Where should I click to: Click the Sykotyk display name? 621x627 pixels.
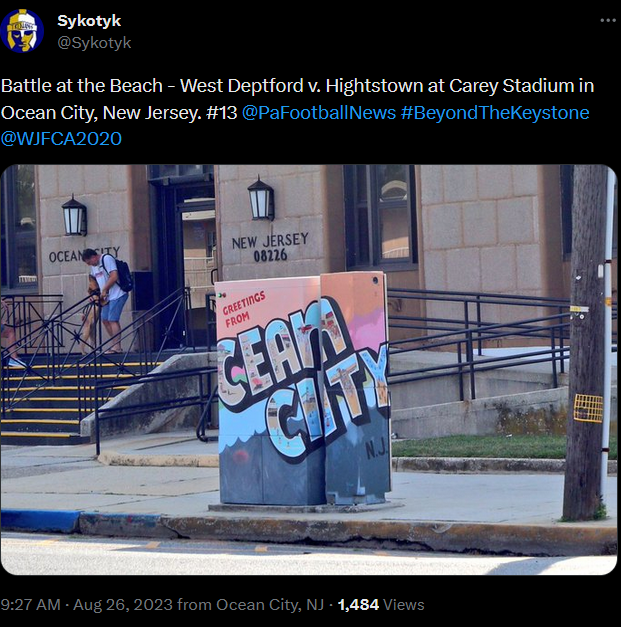click(x=89, y=21)
